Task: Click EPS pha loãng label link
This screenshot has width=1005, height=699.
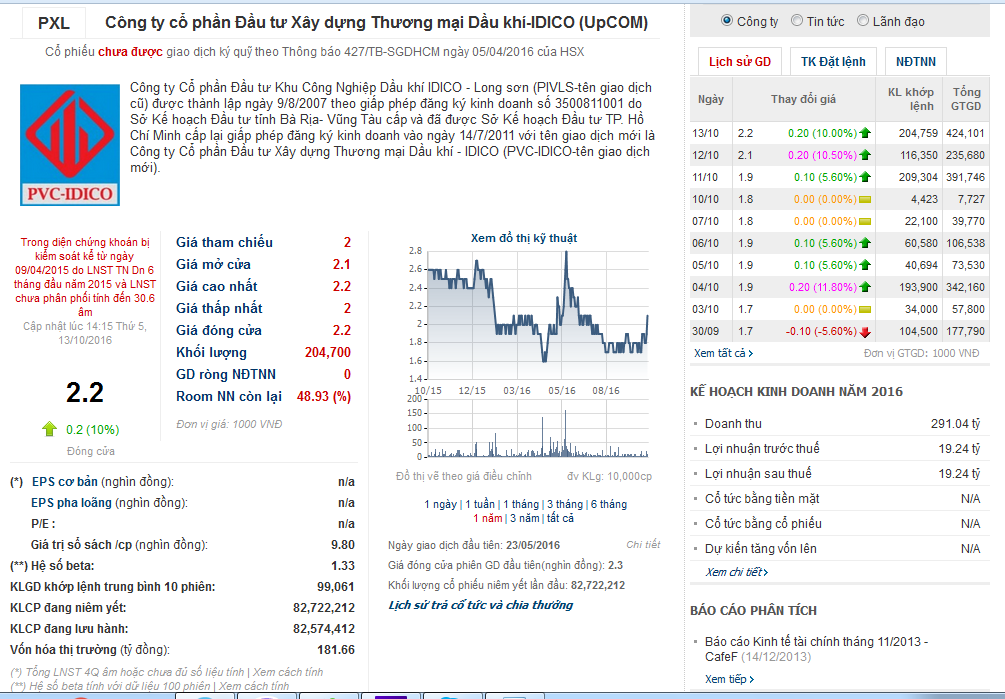Action: (71, 503)
